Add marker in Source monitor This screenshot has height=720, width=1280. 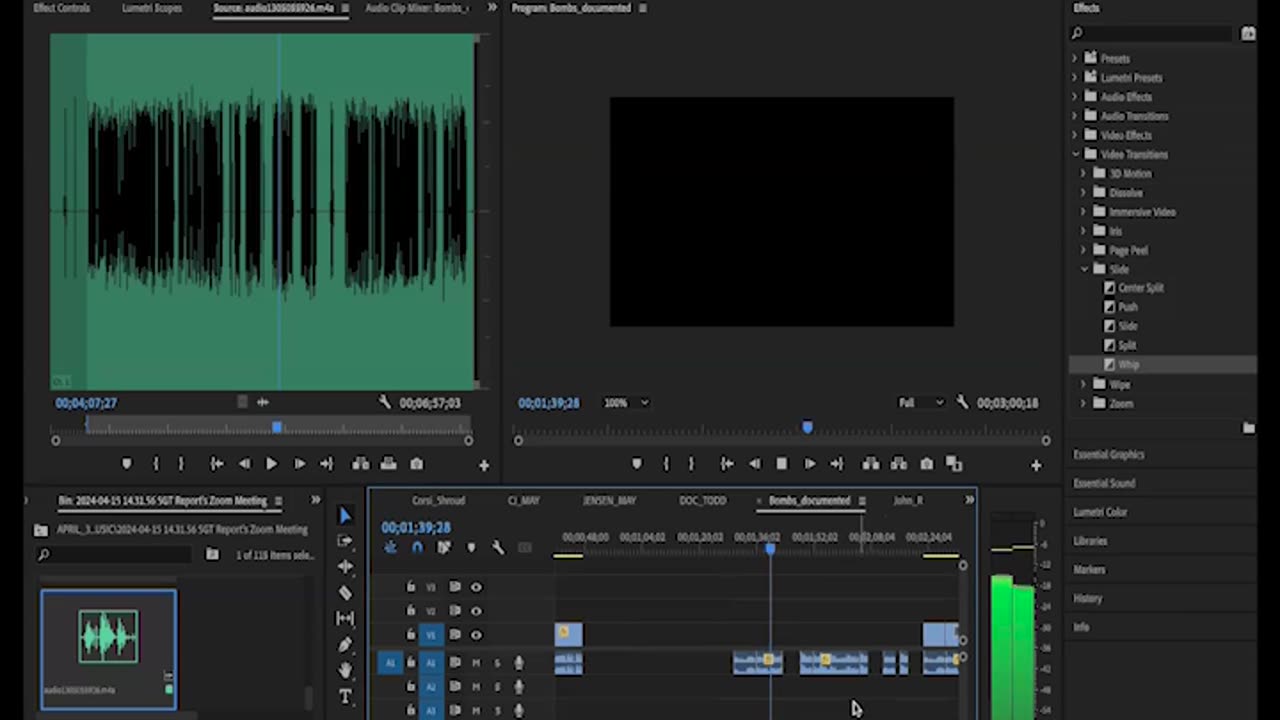pyautogui.click(x=126, y=464)
